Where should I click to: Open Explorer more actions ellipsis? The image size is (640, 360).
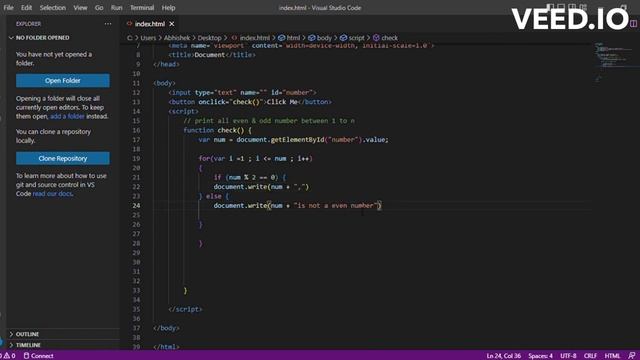click(x=108, y=24)
